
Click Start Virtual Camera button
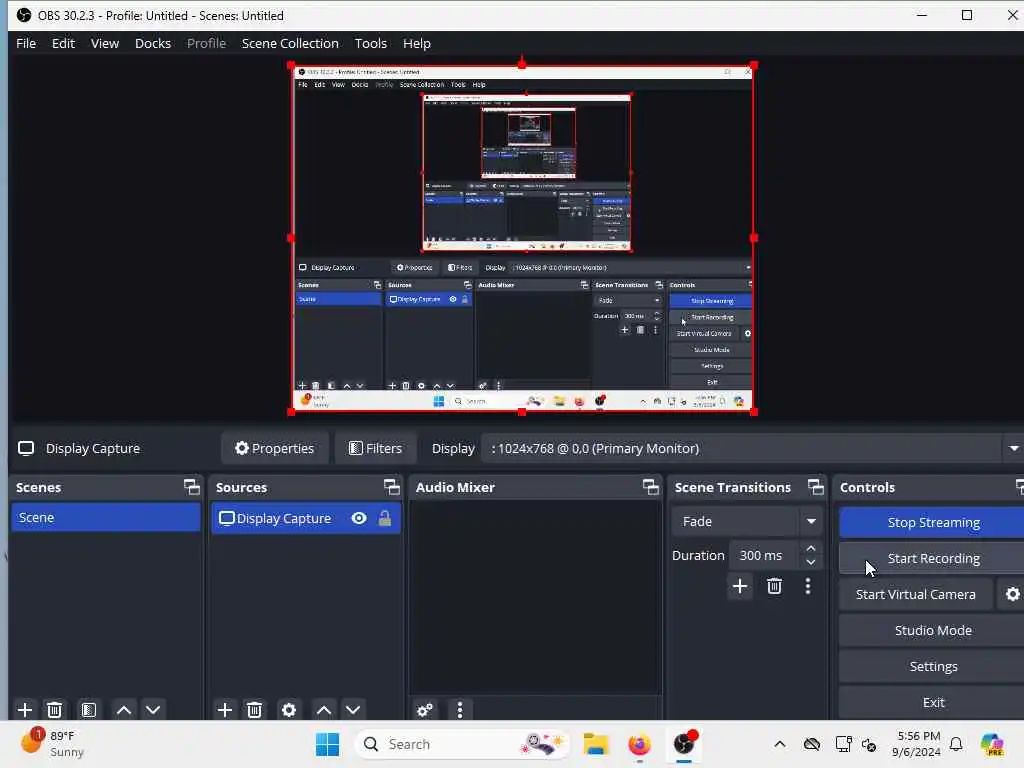coord(916,594)
